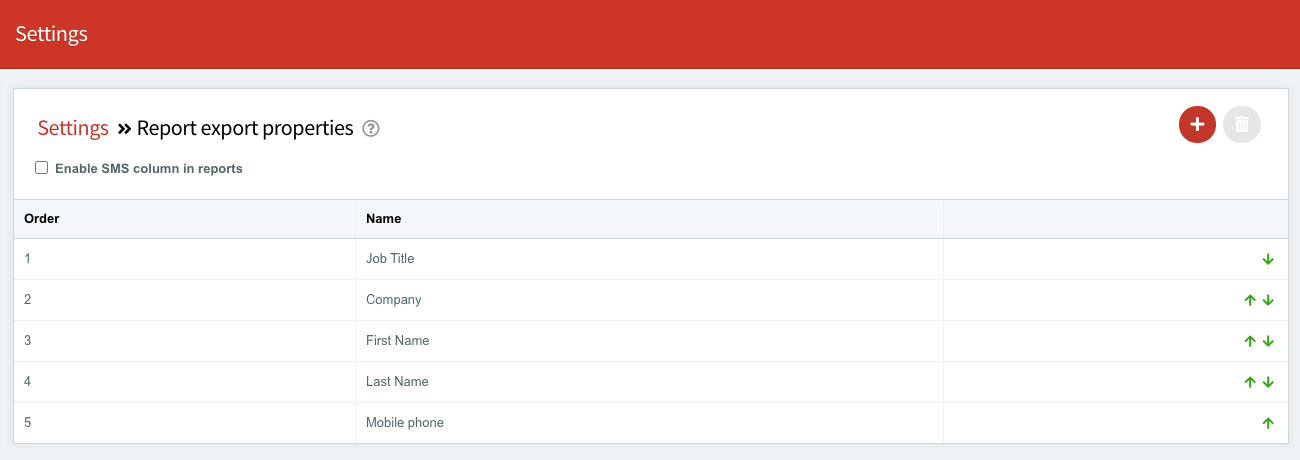Click the grey trash delete button
The width and height of the screenshot is (1300, 460).
(x=1242, y=125)
